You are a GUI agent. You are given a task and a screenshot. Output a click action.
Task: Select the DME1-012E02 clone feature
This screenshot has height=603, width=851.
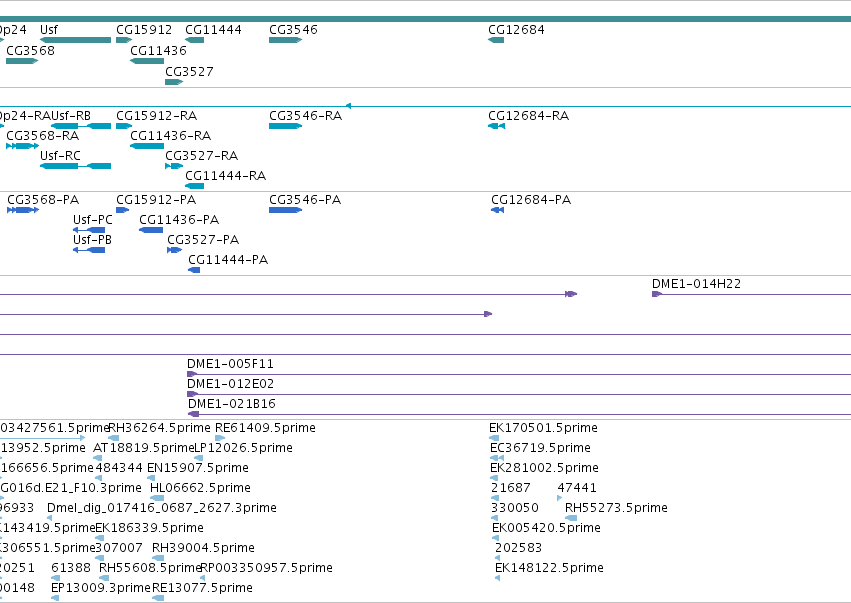pyautogui.click(x=519, y=394)
